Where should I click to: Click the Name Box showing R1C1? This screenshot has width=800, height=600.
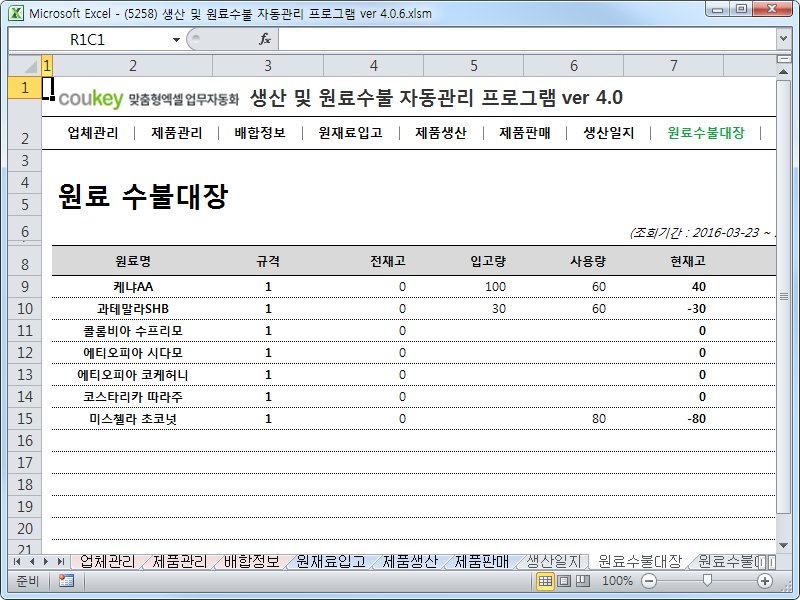point(88,40)
